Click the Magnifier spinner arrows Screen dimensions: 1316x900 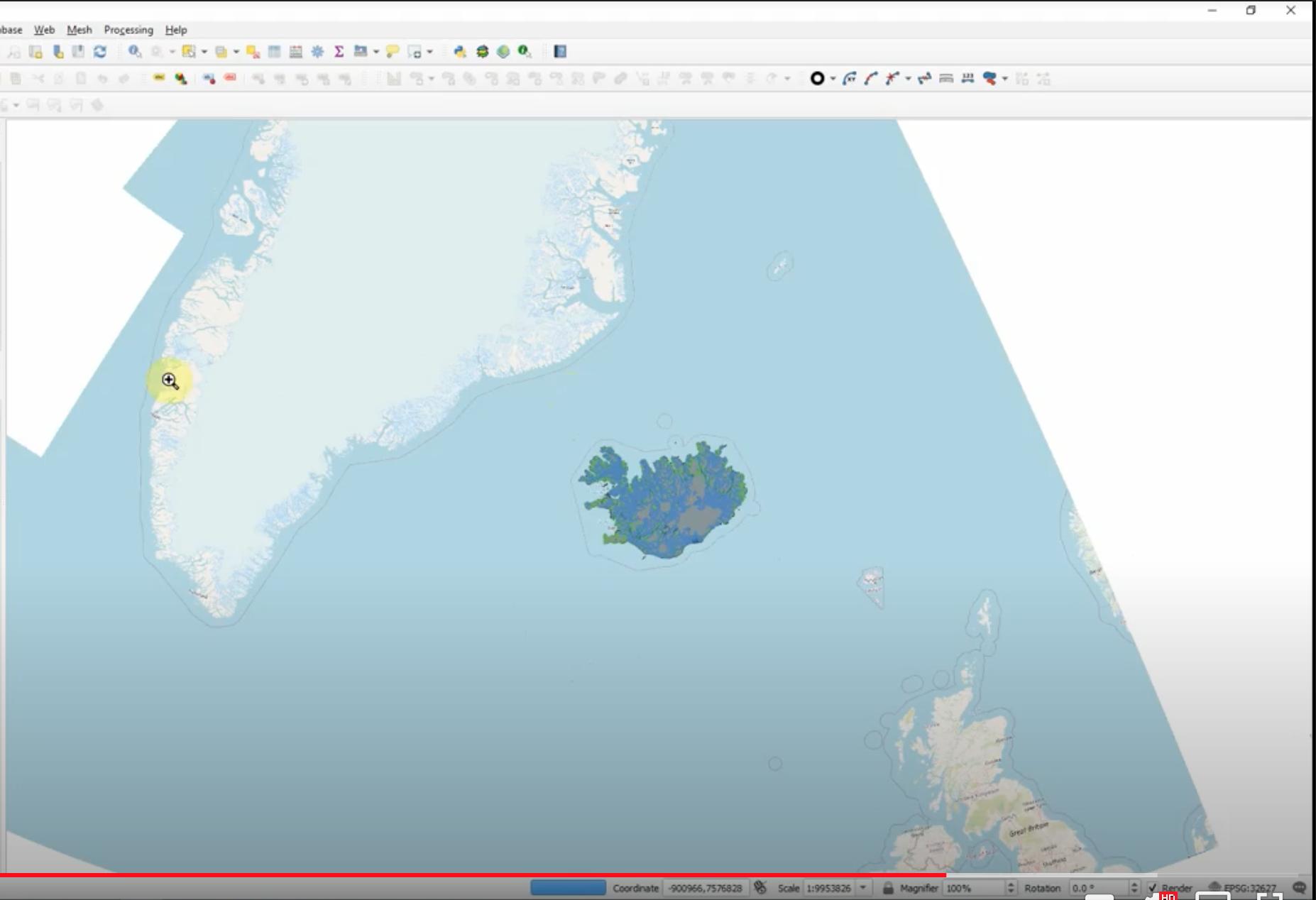pos(1011,888)
